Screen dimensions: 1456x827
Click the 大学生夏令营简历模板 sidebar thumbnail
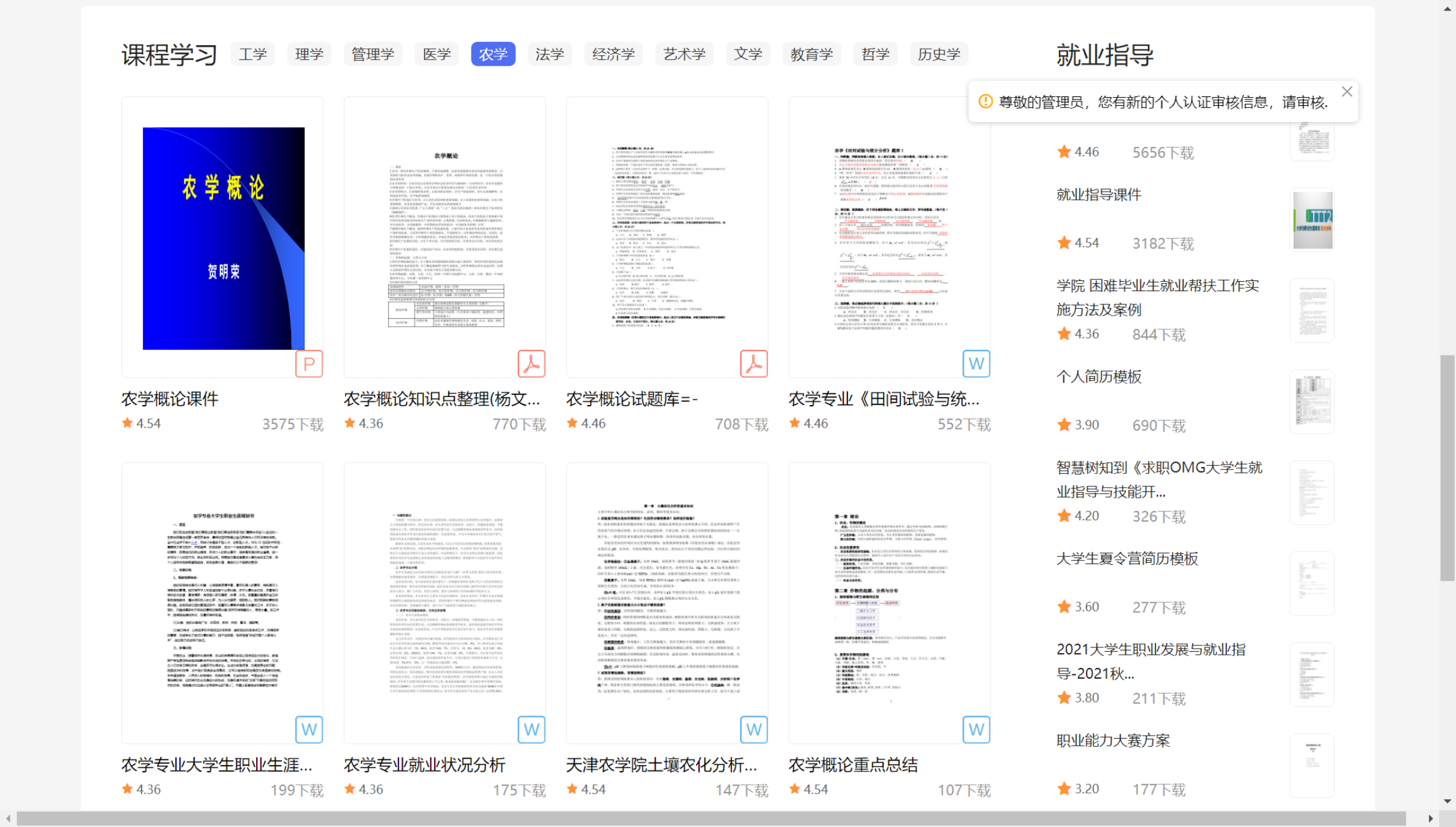click(1312, 583)
